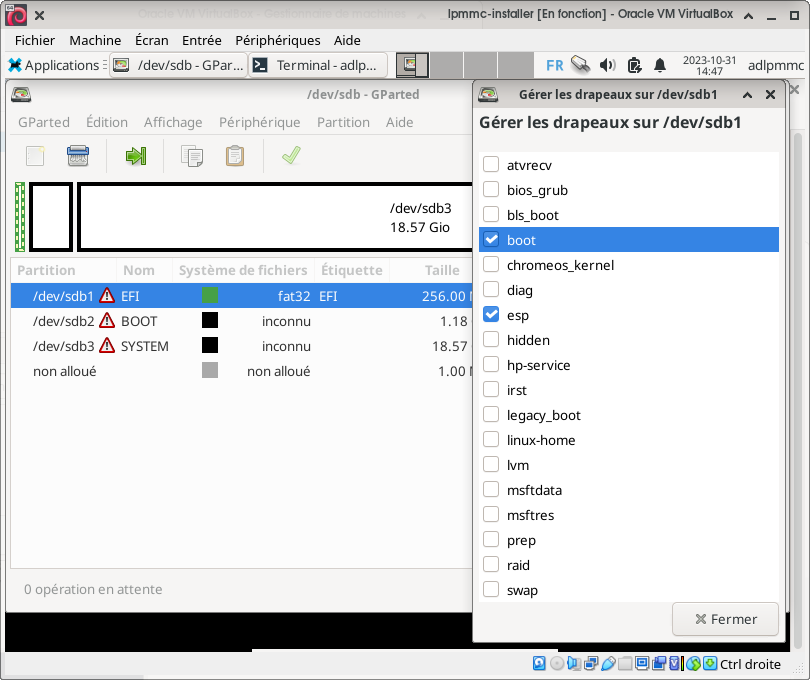Click the green fat32 color swatch
The width and height of the screenshot is (810, 680).
coord(210,296)
